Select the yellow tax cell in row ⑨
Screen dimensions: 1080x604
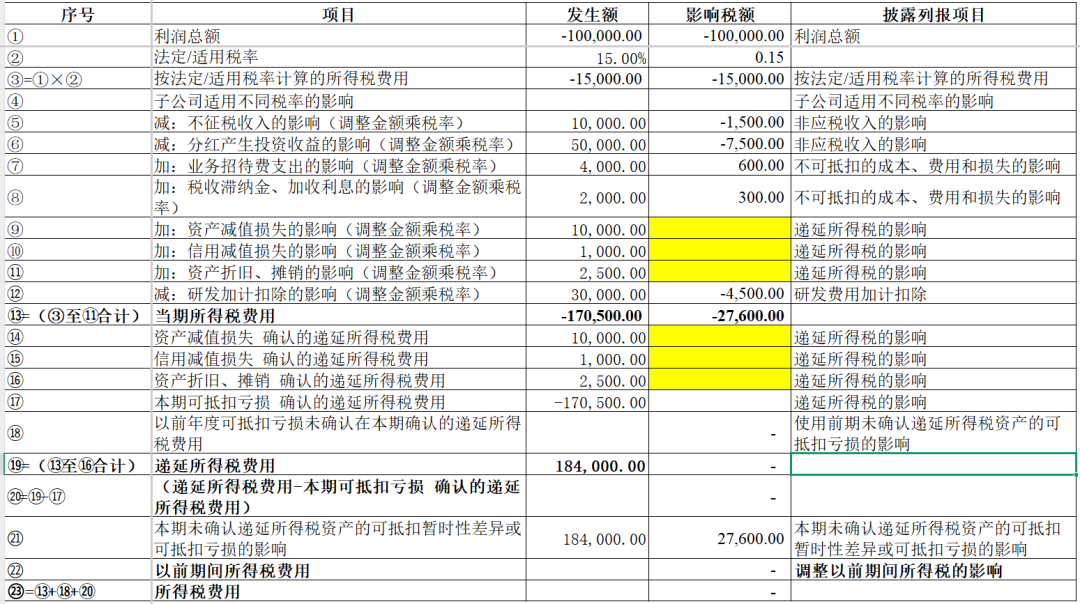click(x=720, y=229)
